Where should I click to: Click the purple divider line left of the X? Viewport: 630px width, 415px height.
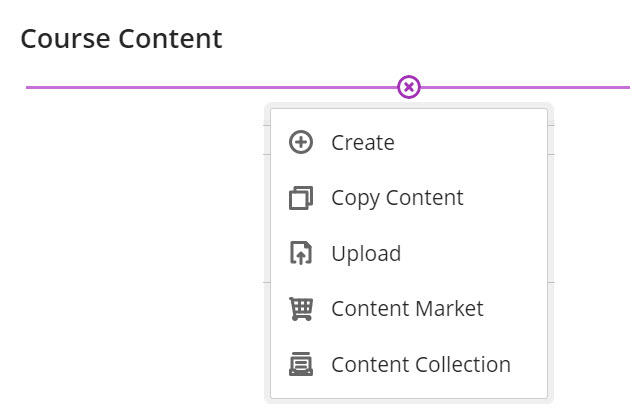pos(200,87)
